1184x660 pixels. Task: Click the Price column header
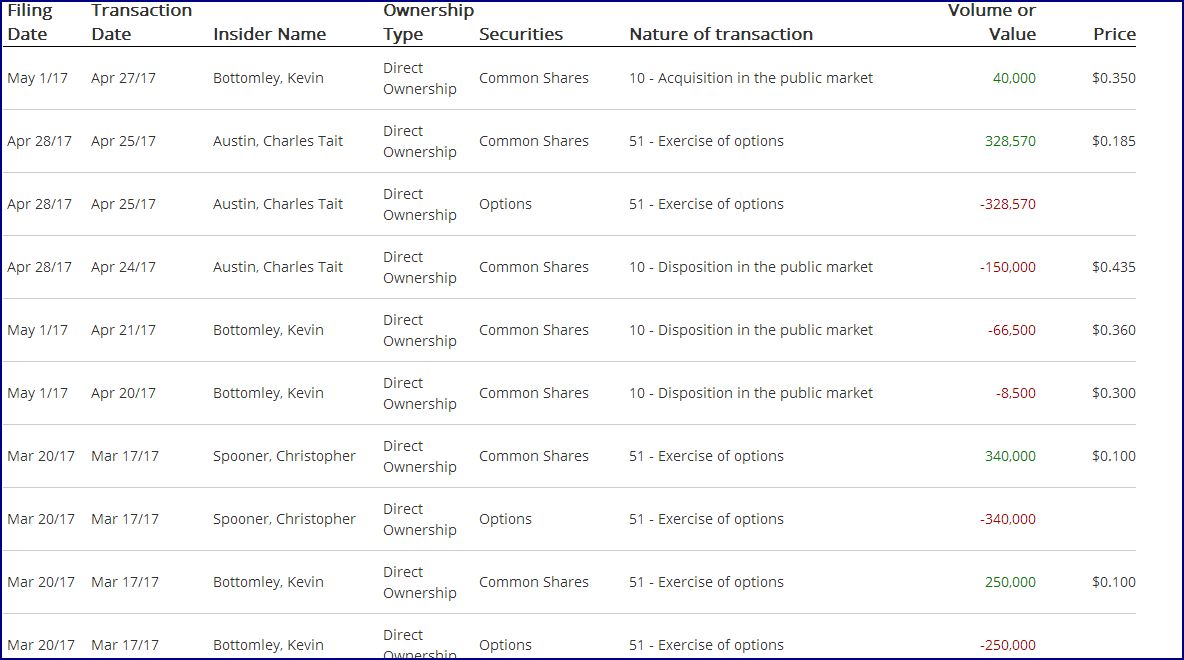click(1114, 34)
